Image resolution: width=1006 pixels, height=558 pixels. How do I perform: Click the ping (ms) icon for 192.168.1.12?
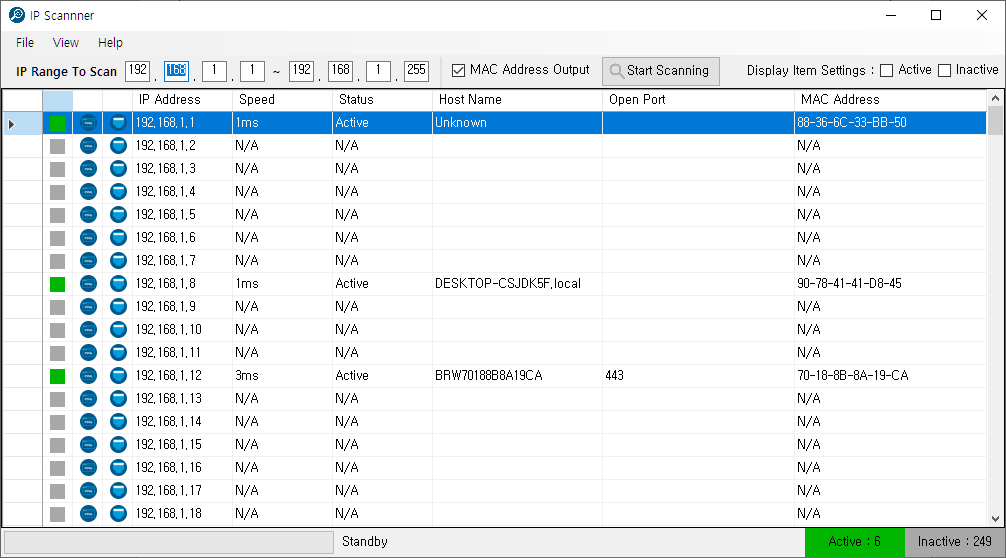point(88,376)
